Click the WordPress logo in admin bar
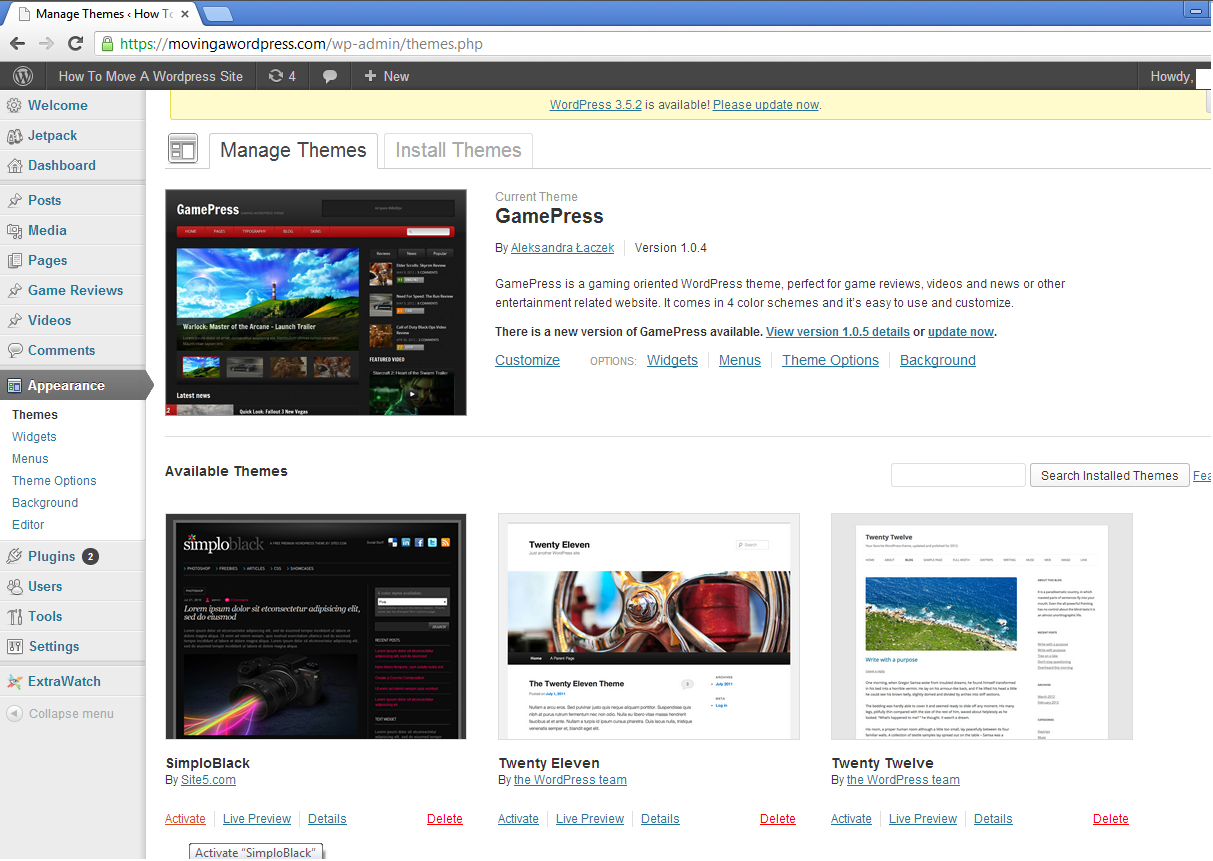The height and width of the screenshot is (861, 1213). pos(23,76)
